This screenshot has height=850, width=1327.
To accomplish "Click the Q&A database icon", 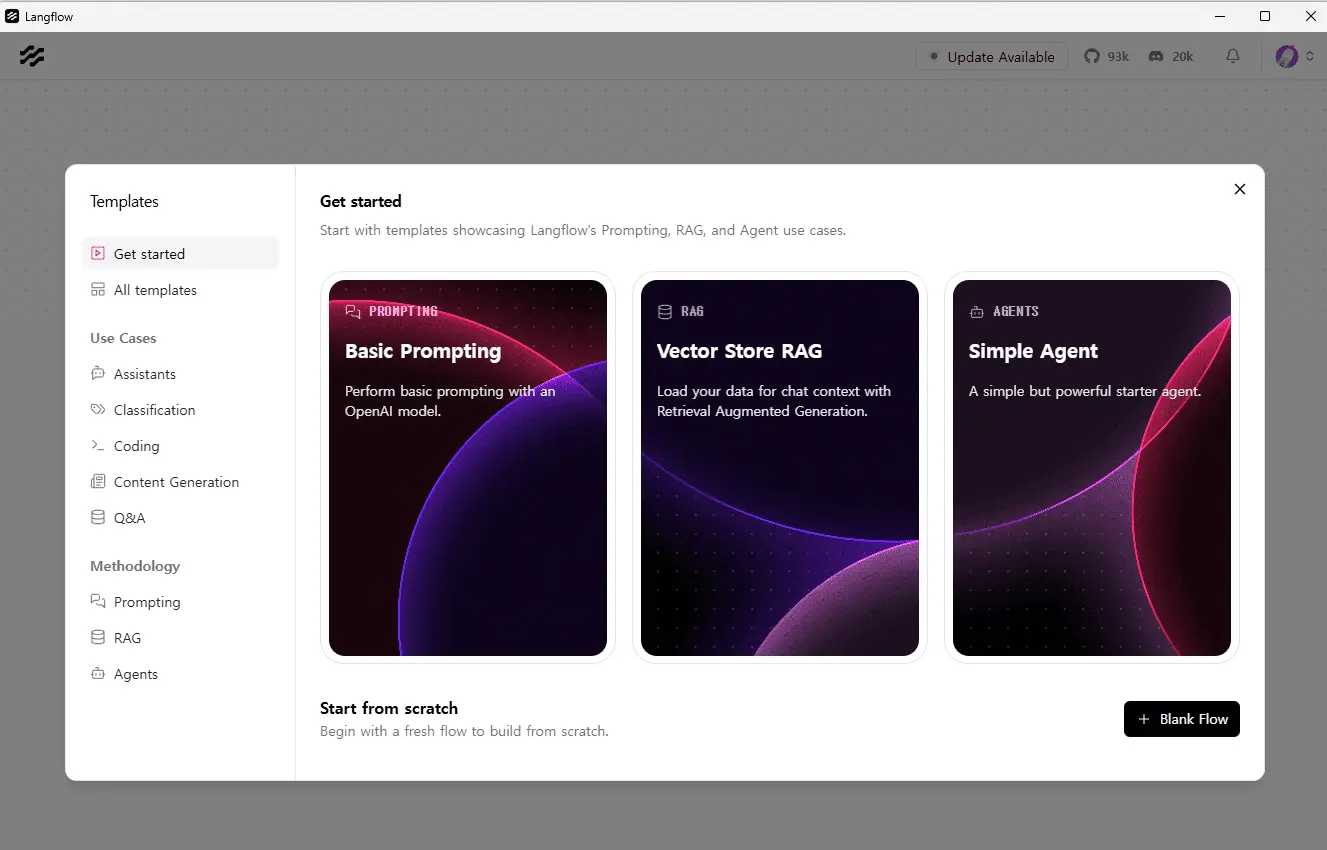I will 98,518.
